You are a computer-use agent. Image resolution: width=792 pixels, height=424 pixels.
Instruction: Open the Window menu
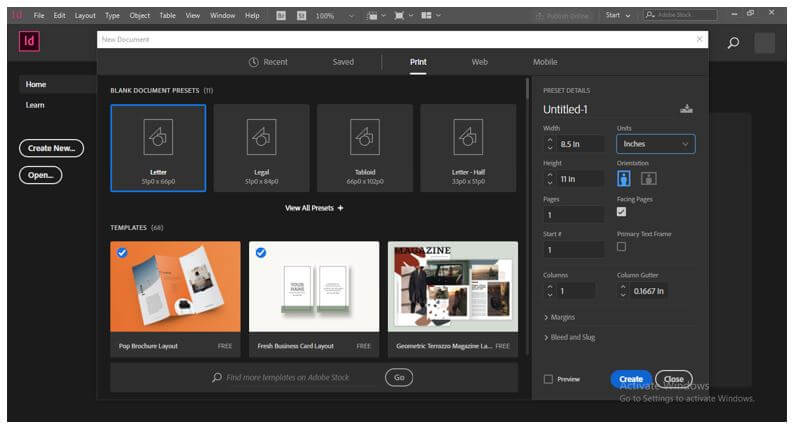click(222, 16)
